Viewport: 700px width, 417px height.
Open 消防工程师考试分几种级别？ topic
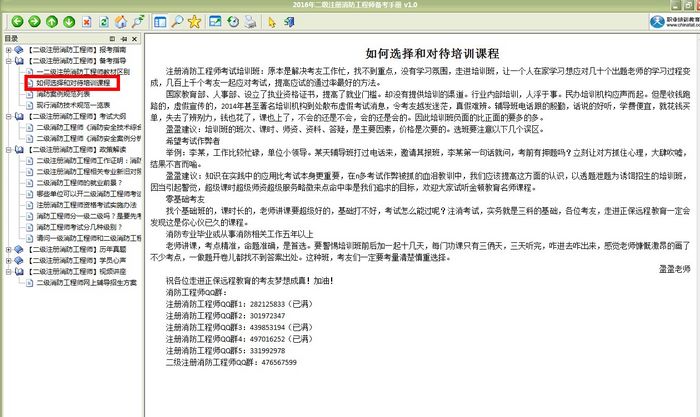coord(79,227)
